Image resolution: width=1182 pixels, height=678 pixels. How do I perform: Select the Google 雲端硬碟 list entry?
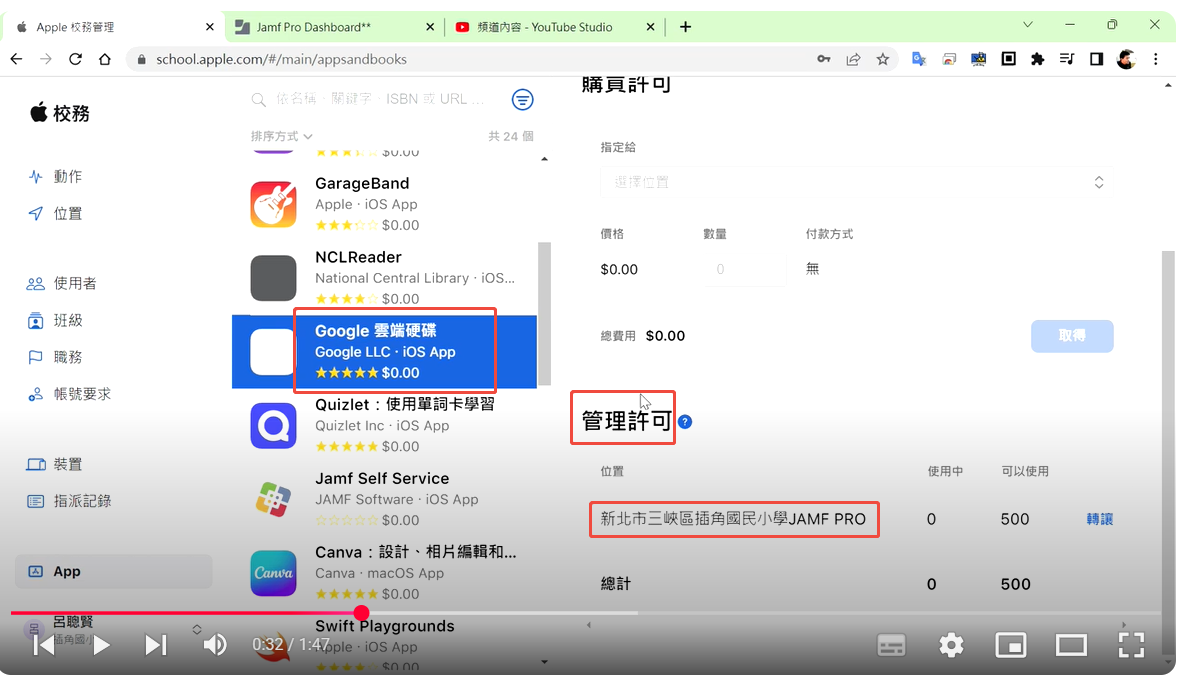(x=384, y=351)
